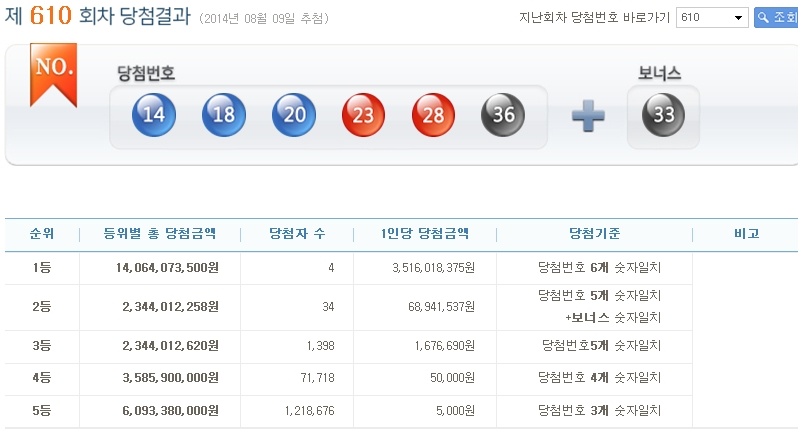Viewport: 798px width, 436px height.
Task: Click total prize 2,344,012,620원
Action: tap(170, 346)
